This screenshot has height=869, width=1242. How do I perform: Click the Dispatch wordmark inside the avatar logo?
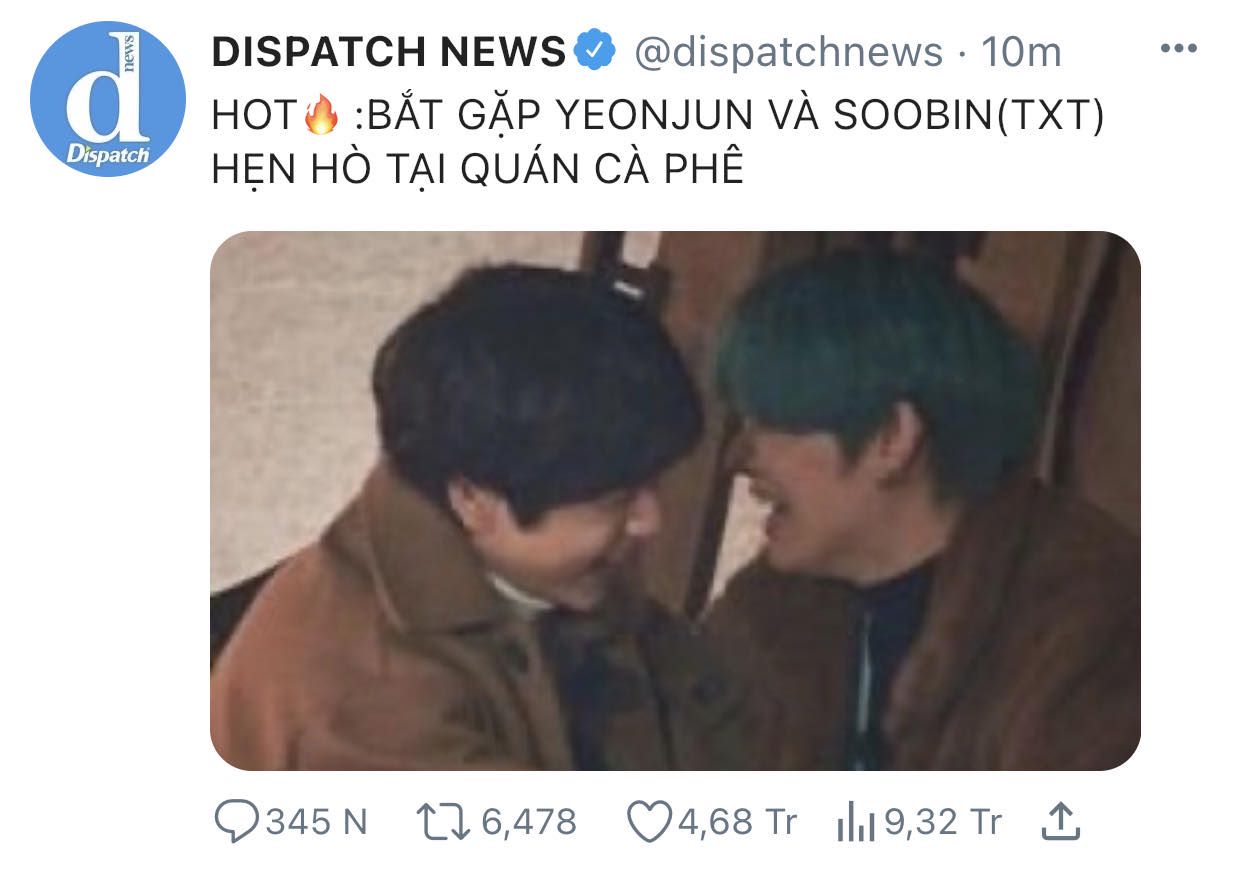click(108, 154)
